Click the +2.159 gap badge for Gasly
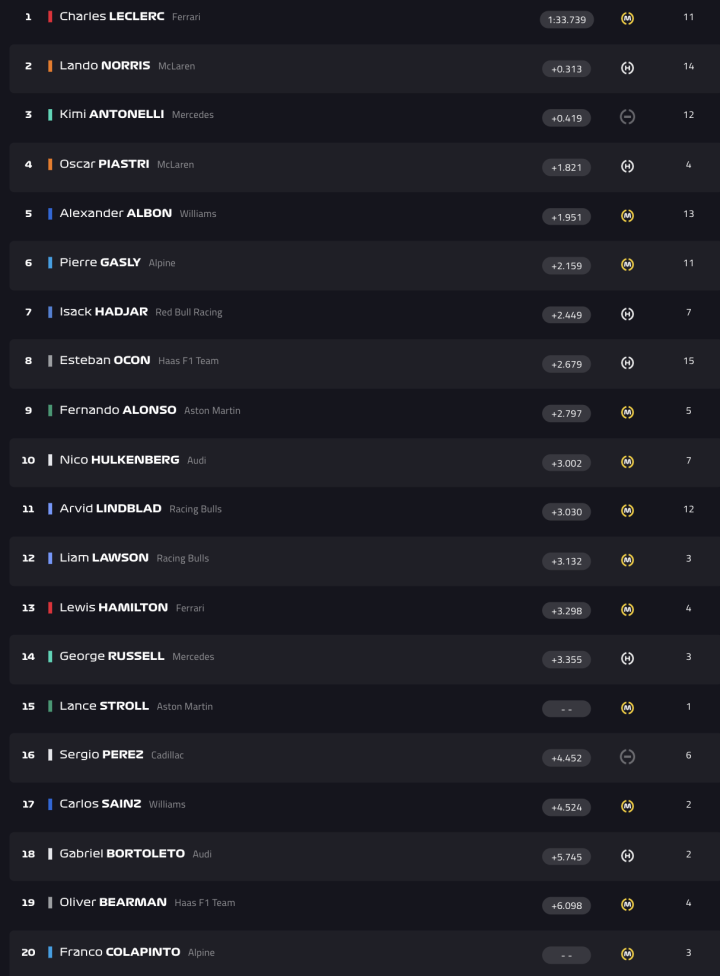Screen dimensions: 720x976 566,266
